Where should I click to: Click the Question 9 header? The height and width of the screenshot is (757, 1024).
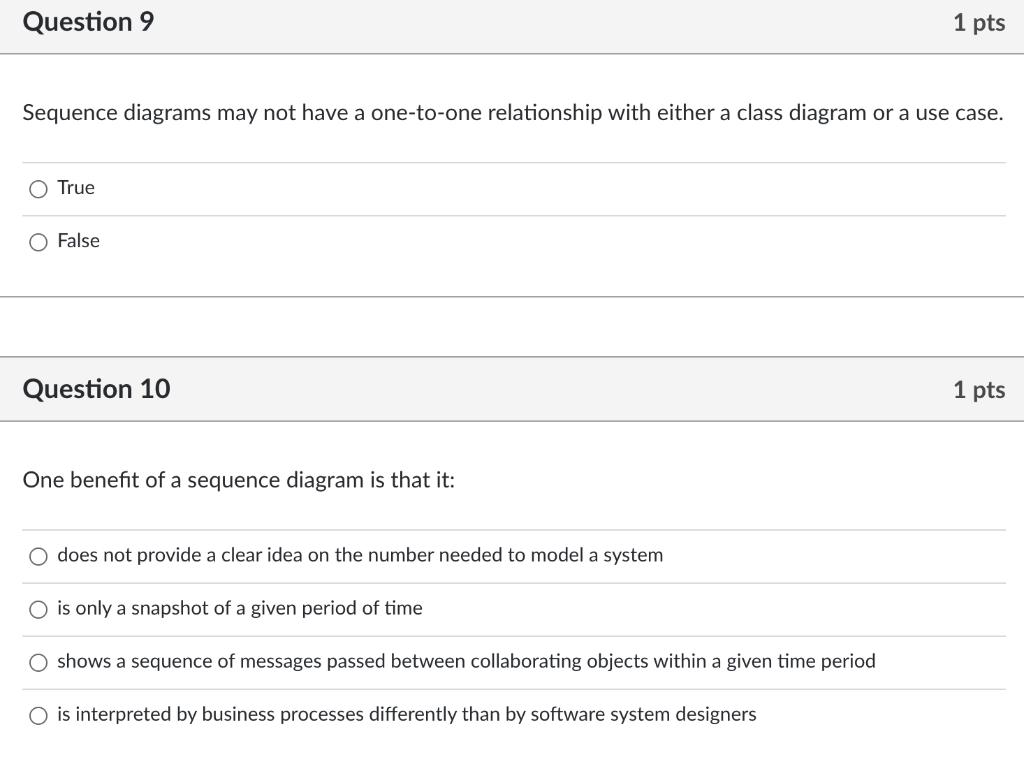pos(89,22)
